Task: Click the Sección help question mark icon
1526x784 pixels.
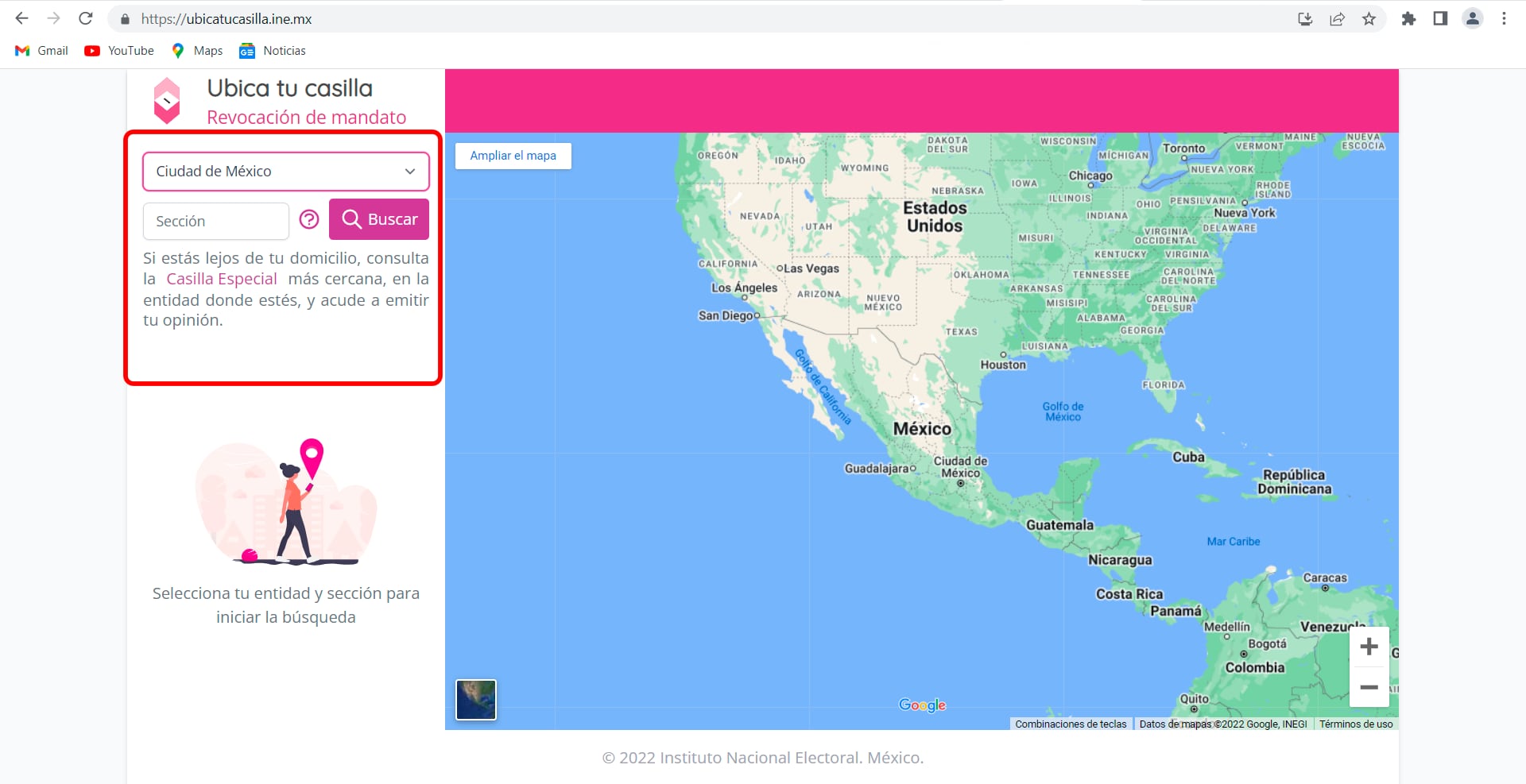Action: pos(309,220)
